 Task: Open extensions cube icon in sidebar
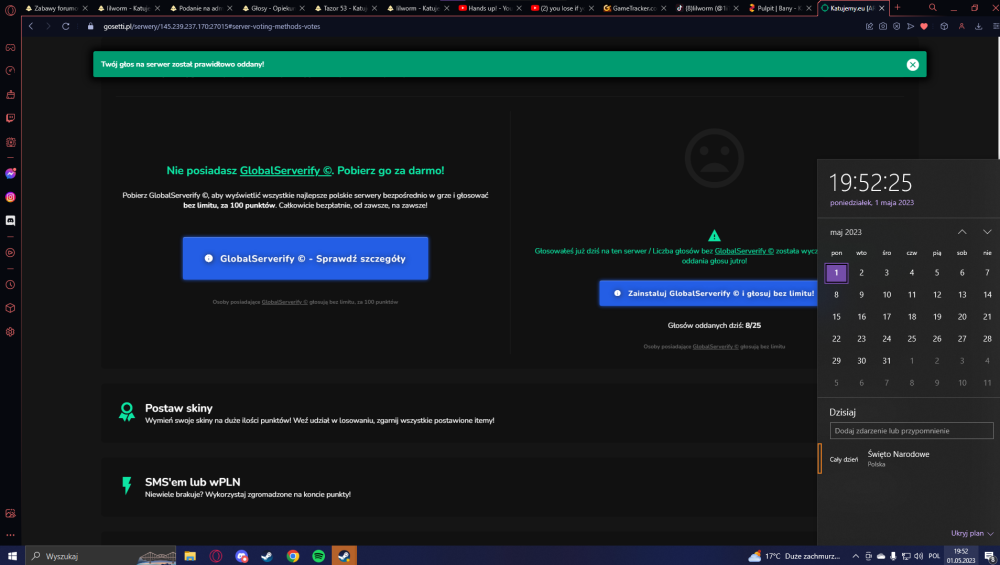10,308
